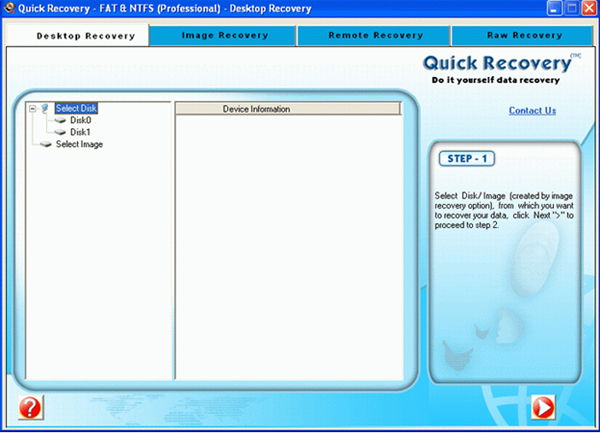Click the Disk1 drive icon
Screen dimensions: 600x433
pos(59,132)
